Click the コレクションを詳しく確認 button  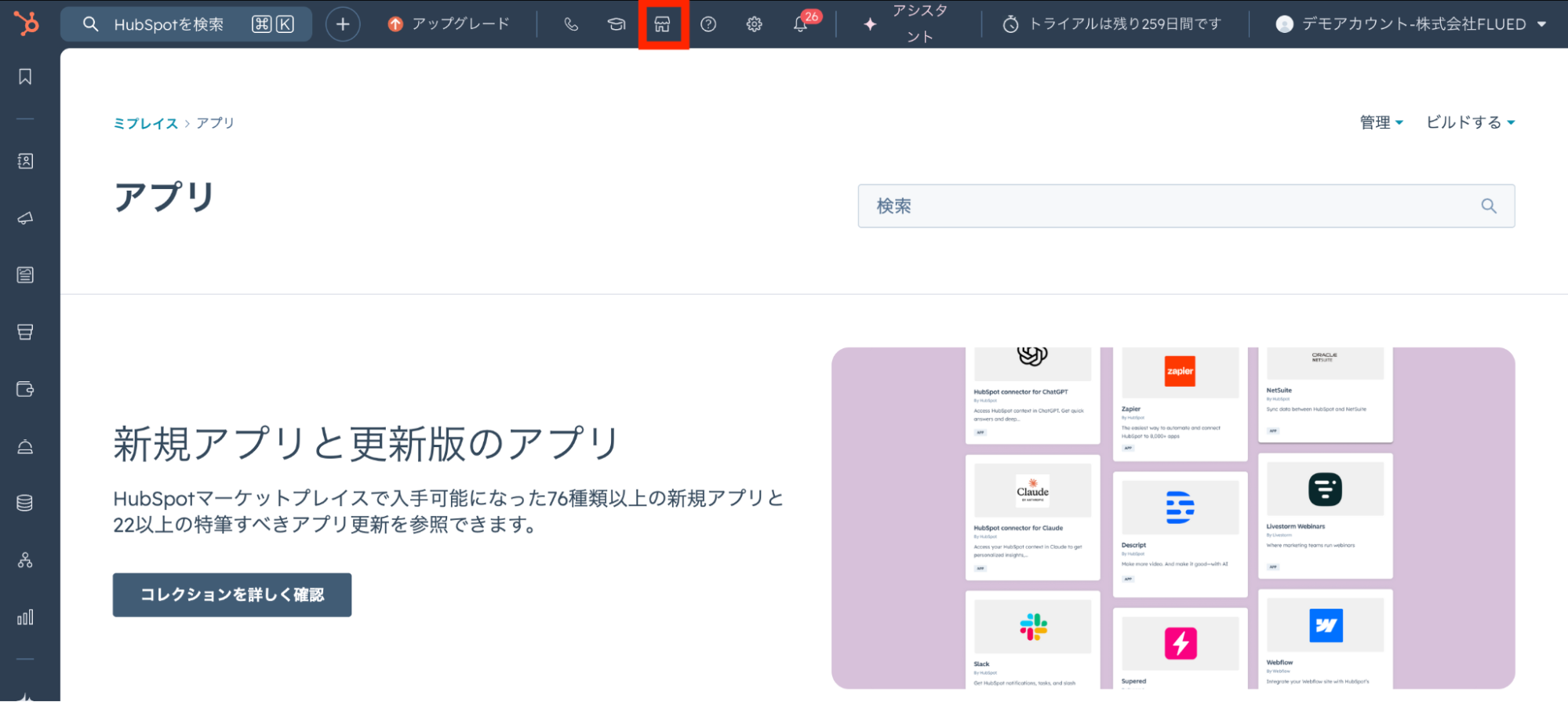(x=232, y=595)
